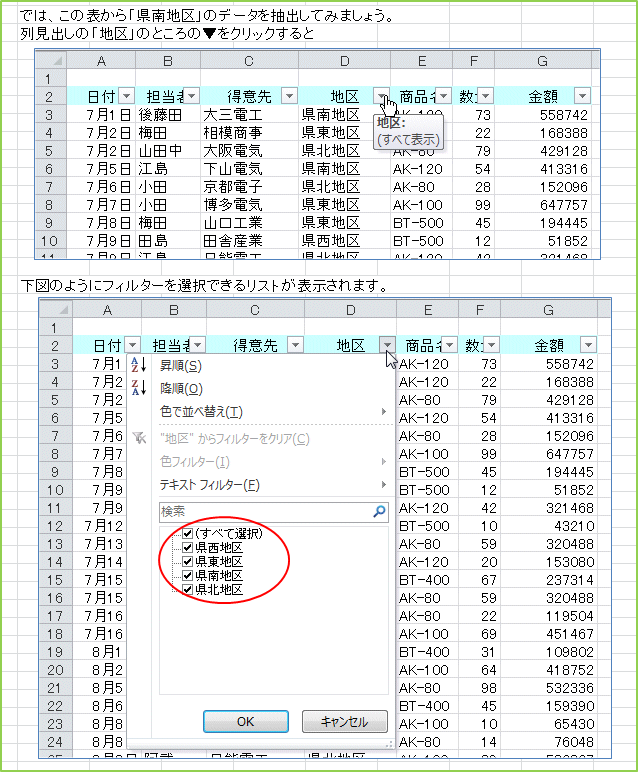Image resolution: width=638 pixels, height=772 pixels.
Task: Click the 検索 search input field
Action: [274, 512]
